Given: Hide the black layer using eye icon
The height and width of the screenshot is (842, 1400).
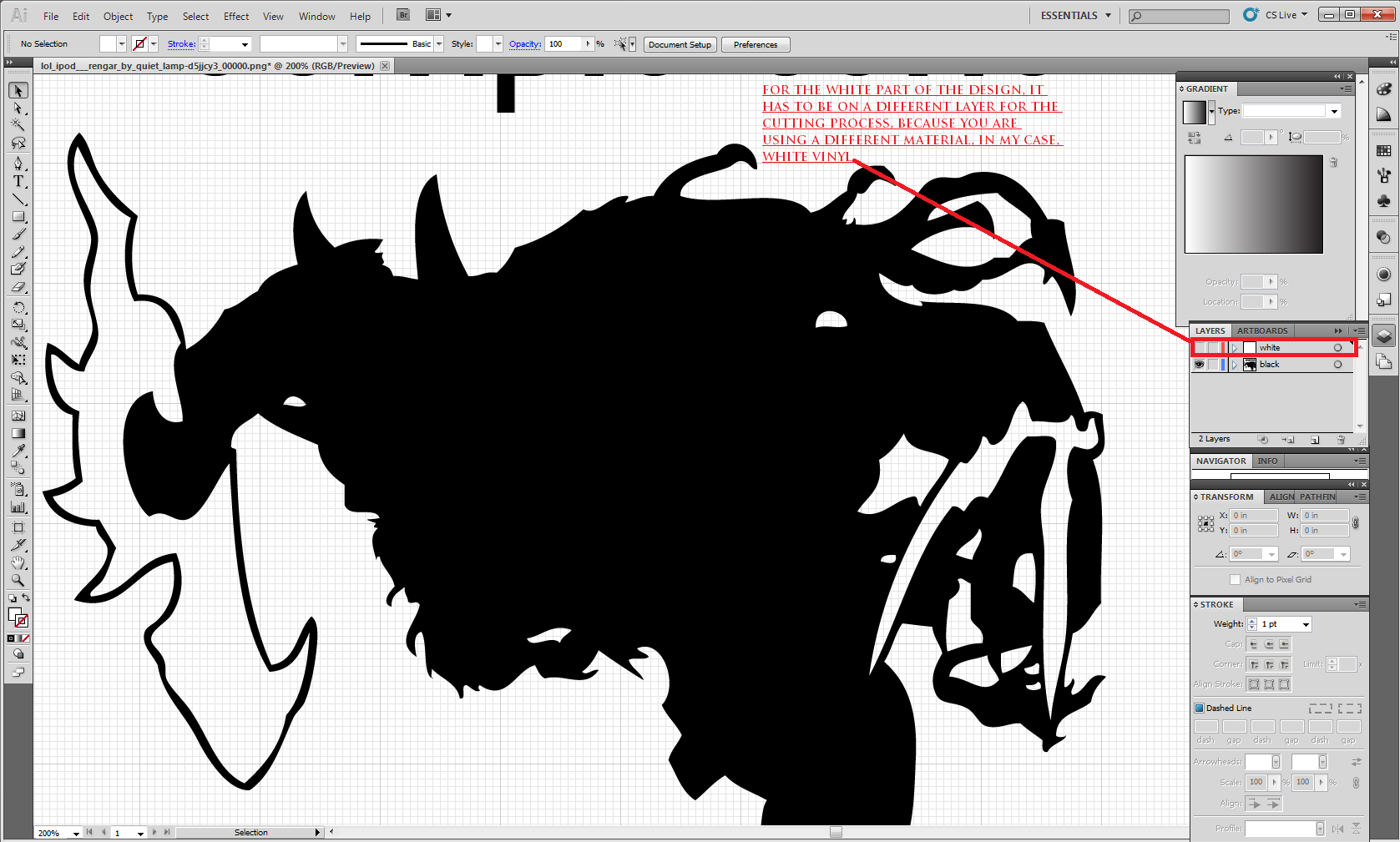Looking at the screenshot, I should coord(1199,365).
